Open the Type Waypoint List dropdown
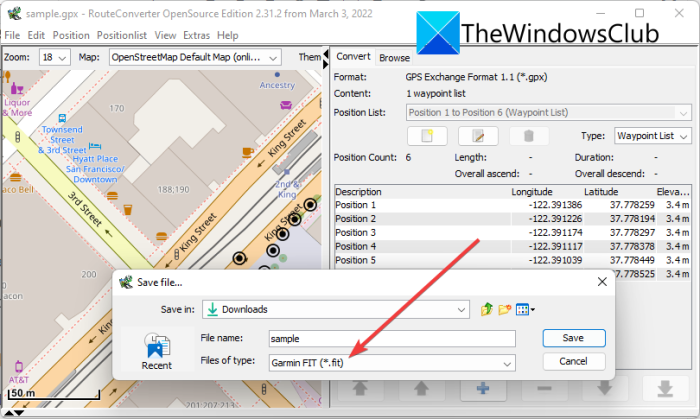 coord(653,136)
